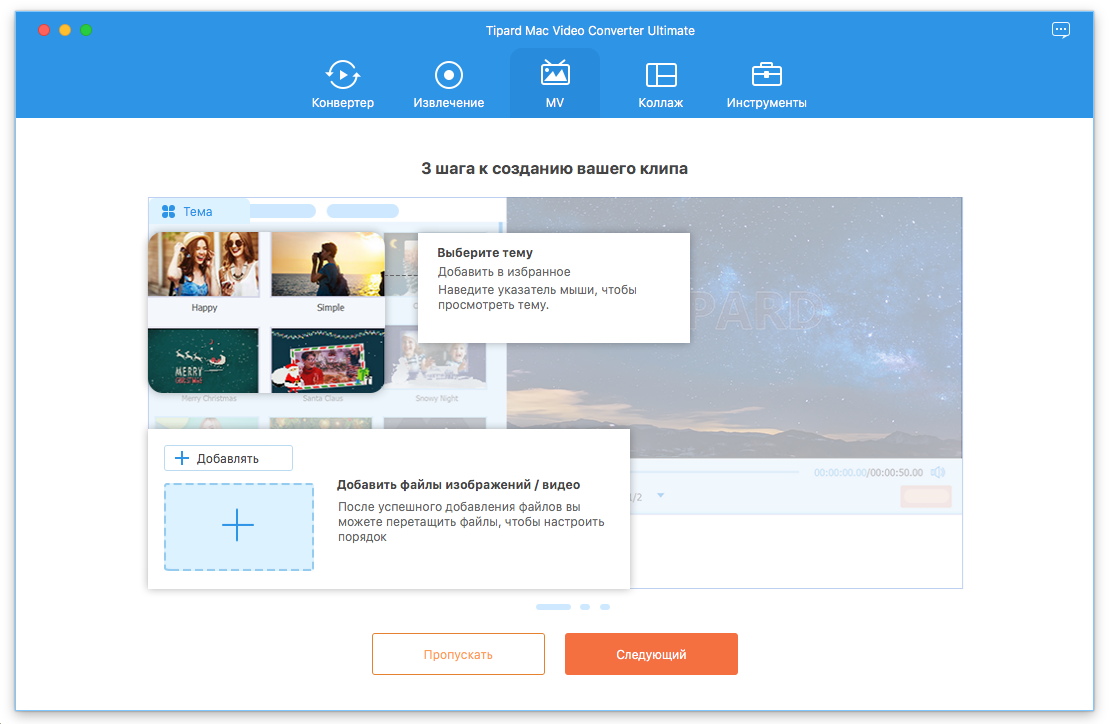Choose the Happy theme thumbnail

pos(204,265)
